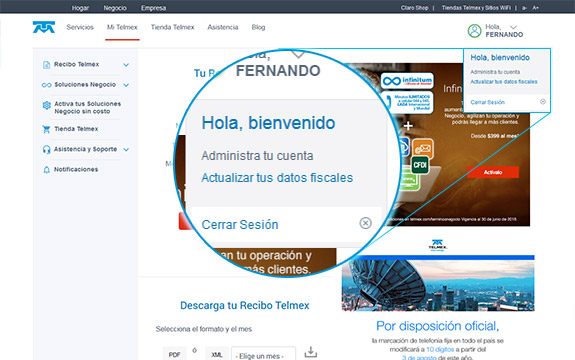Click 'Actualizar tus datos fiscales' link in small panel
575x360 pixels.
[x=504, y=82]
